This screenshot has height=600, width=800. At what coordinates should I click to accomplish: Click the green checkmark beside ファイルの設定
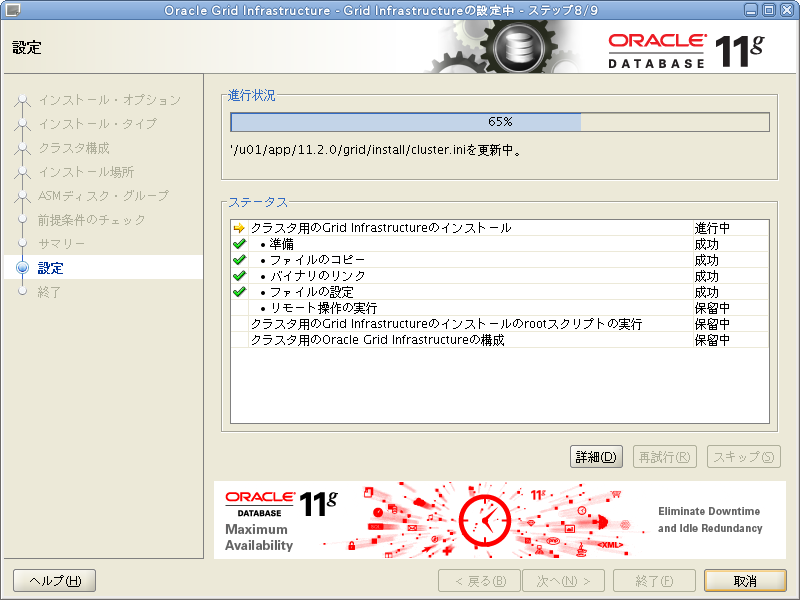(x=239, y=292)
